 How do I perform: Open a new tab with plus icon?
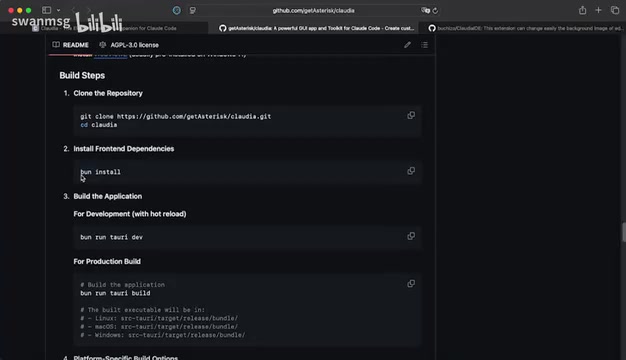pos(598,10)
